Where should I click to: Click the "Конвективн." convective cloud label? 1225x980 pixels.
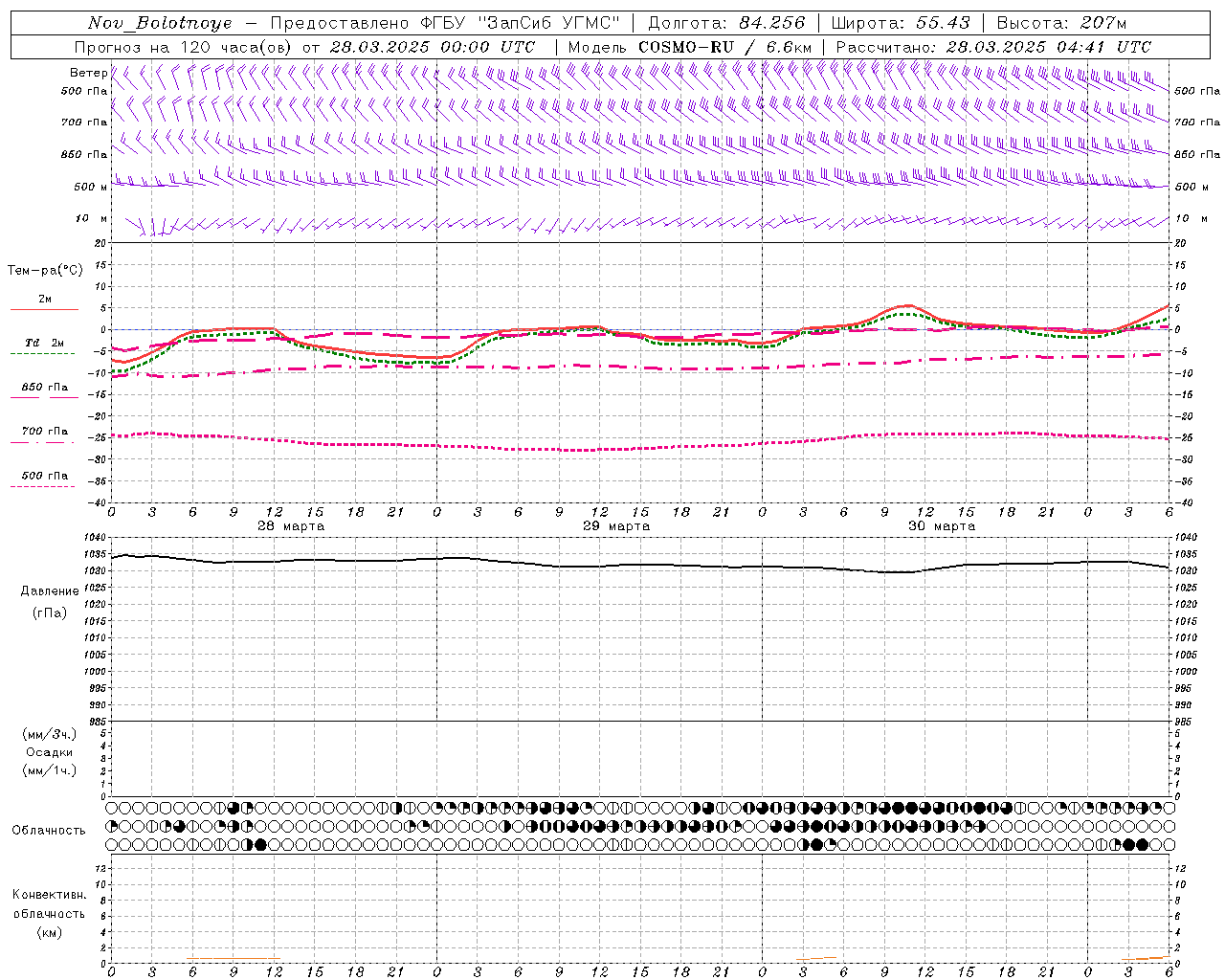click(50, 895)
